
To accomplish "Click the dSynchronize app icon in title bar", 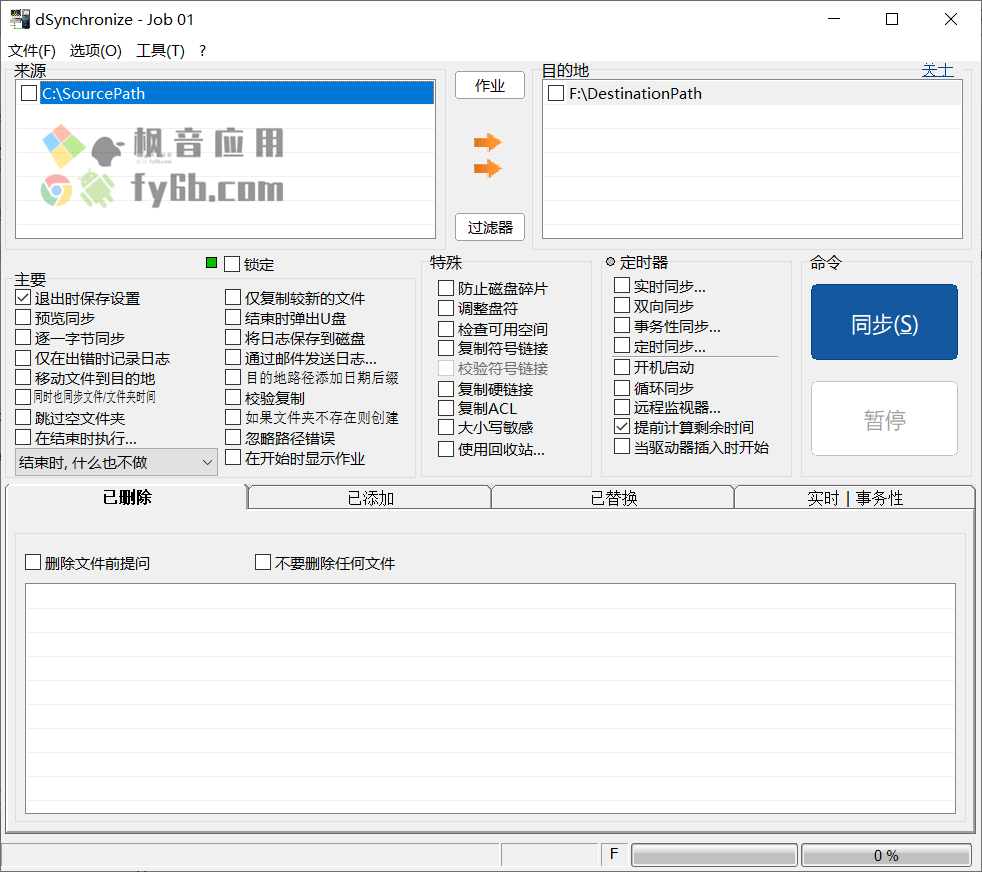I will (x=20, y=19).
